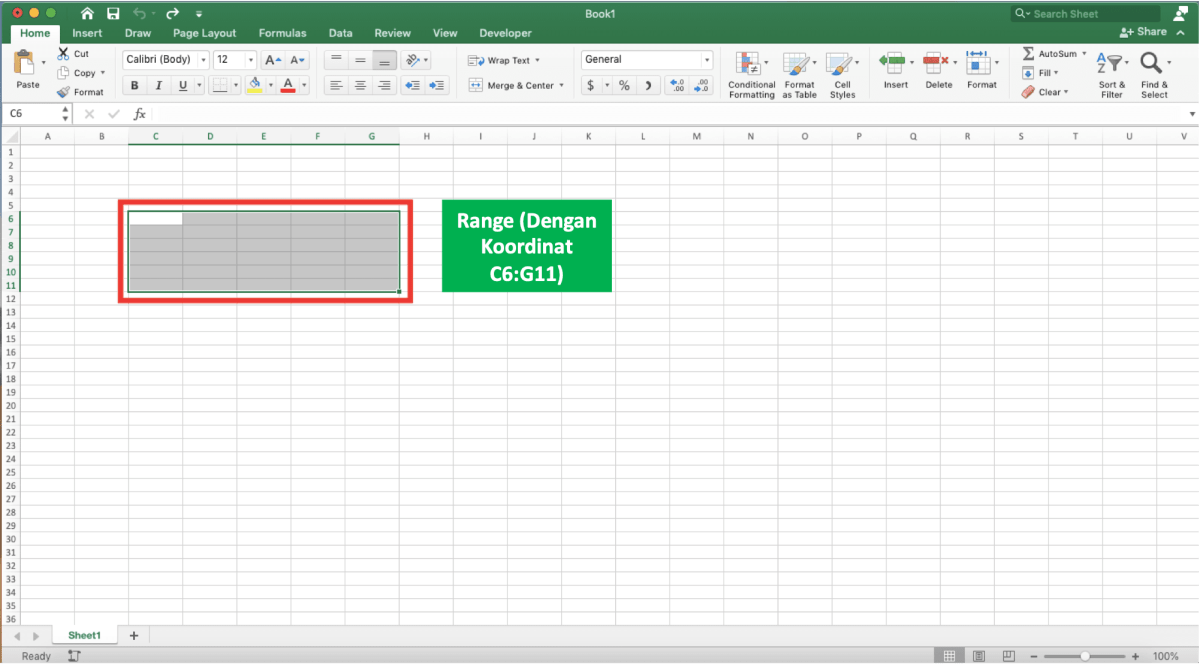The width and height of the screenshot is (1200, 664).
Task: Add a new sheet with plus button
Action: pyautogui.click(x=134, y=635)
